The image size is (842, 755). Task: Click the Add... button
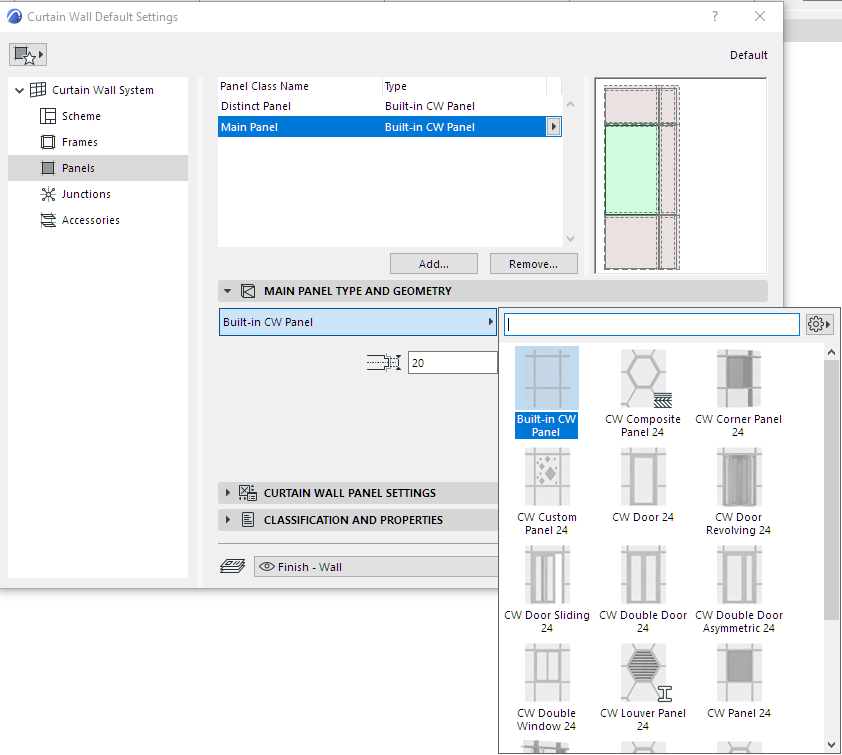coord(433,264)
